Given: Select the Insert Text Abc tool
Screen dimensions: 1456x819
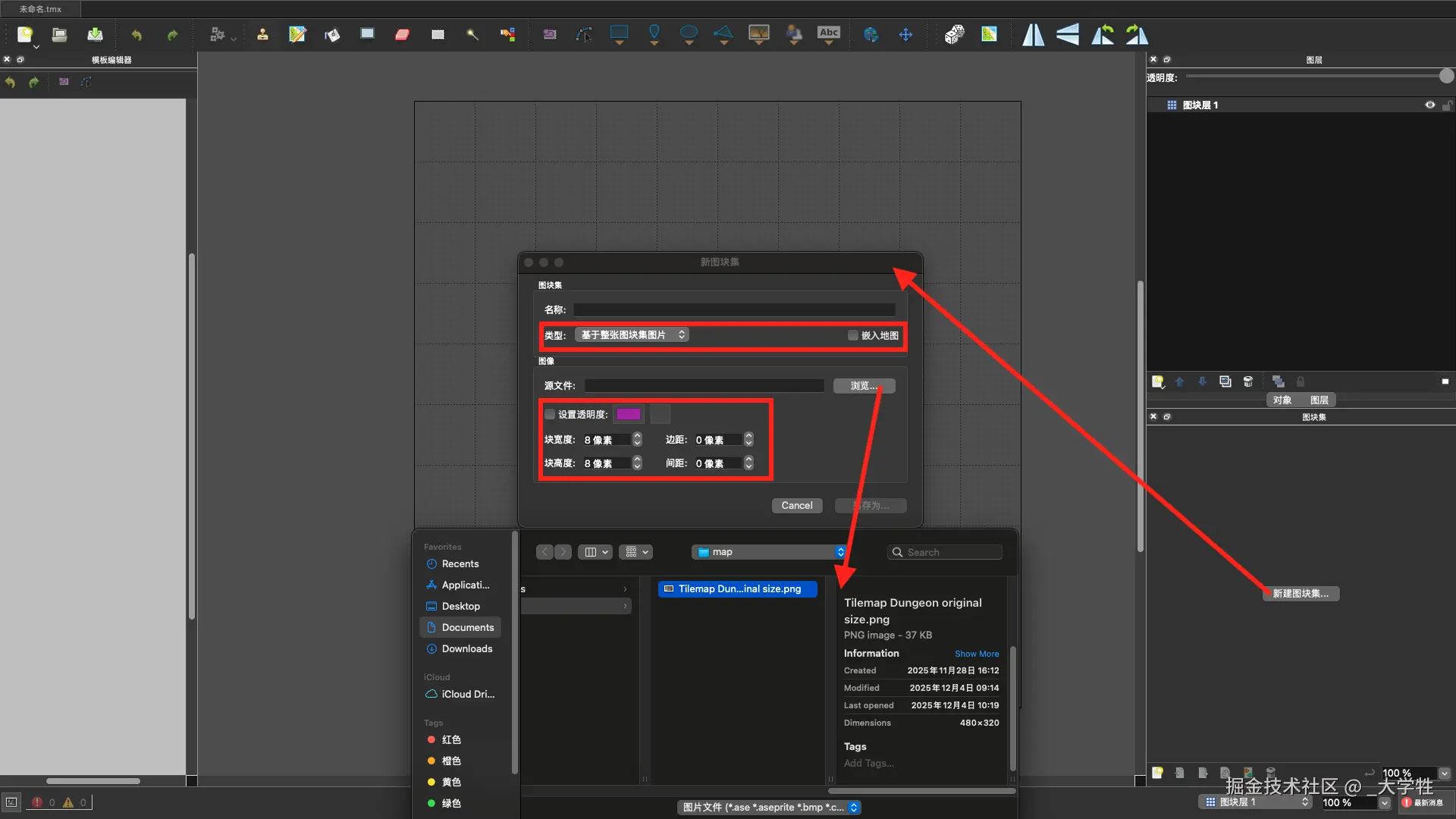Looking at the screenshot, I should click(828, 33).
